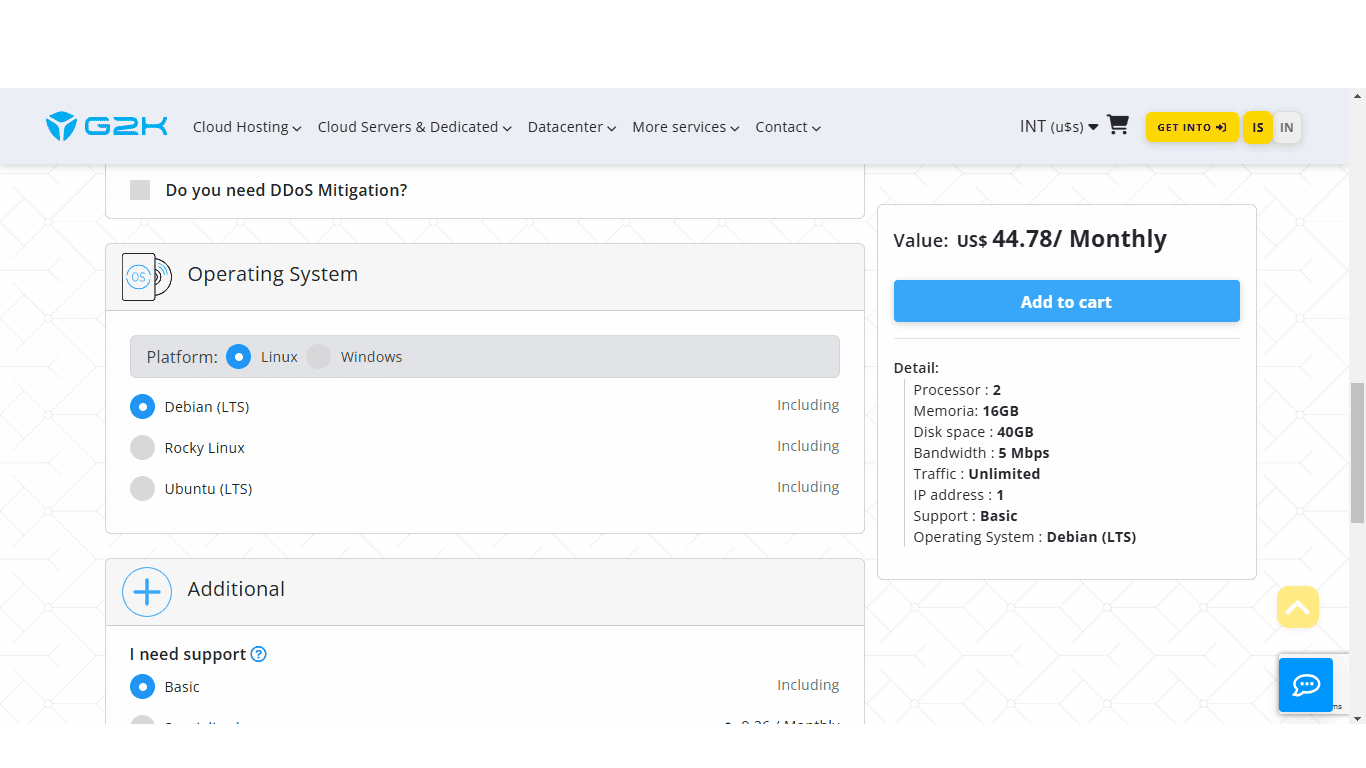Expand the Datacenter menu
The width and height of the screenshot is (1366, 768).
coord(572,127)
